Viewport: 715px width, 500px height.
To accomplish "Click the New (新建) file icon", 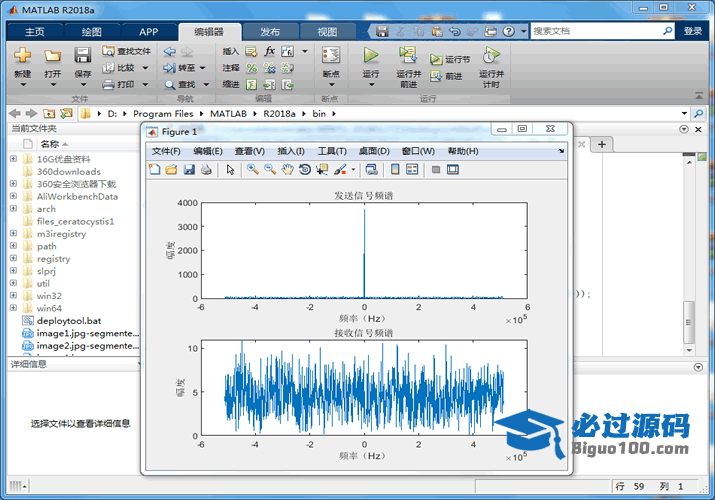I will 22,55.
